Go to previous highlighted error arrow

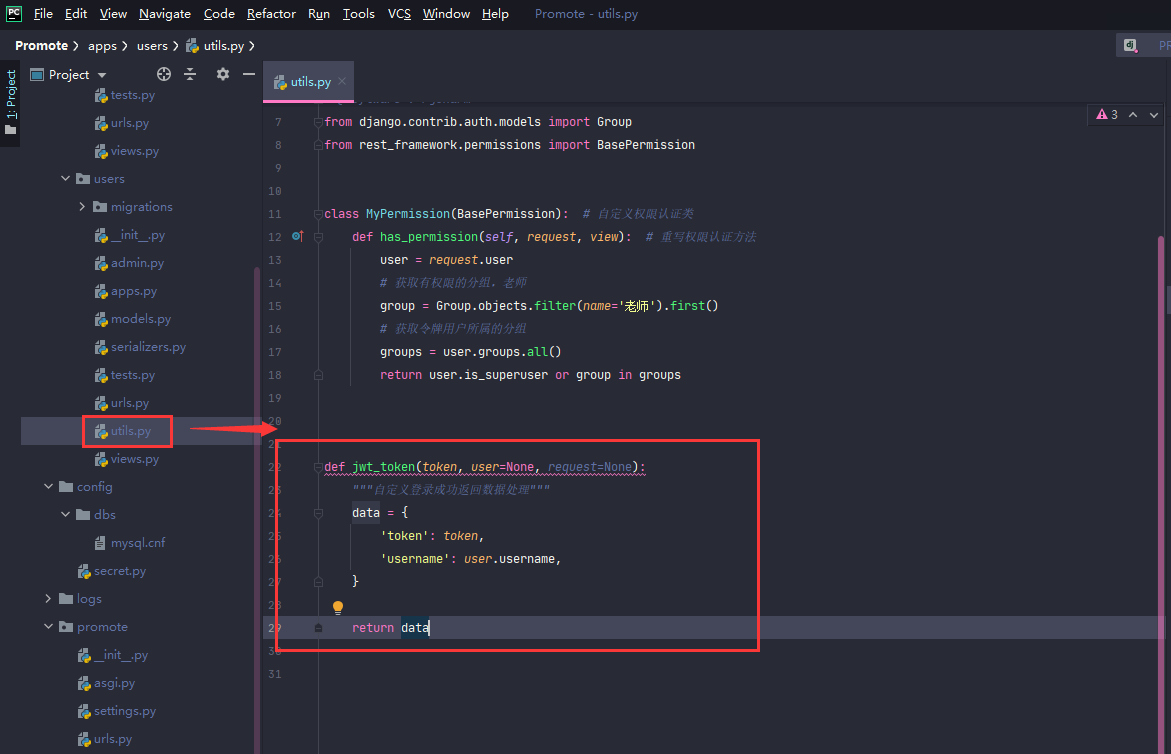pyautogui.click(x=1133, y=115)
